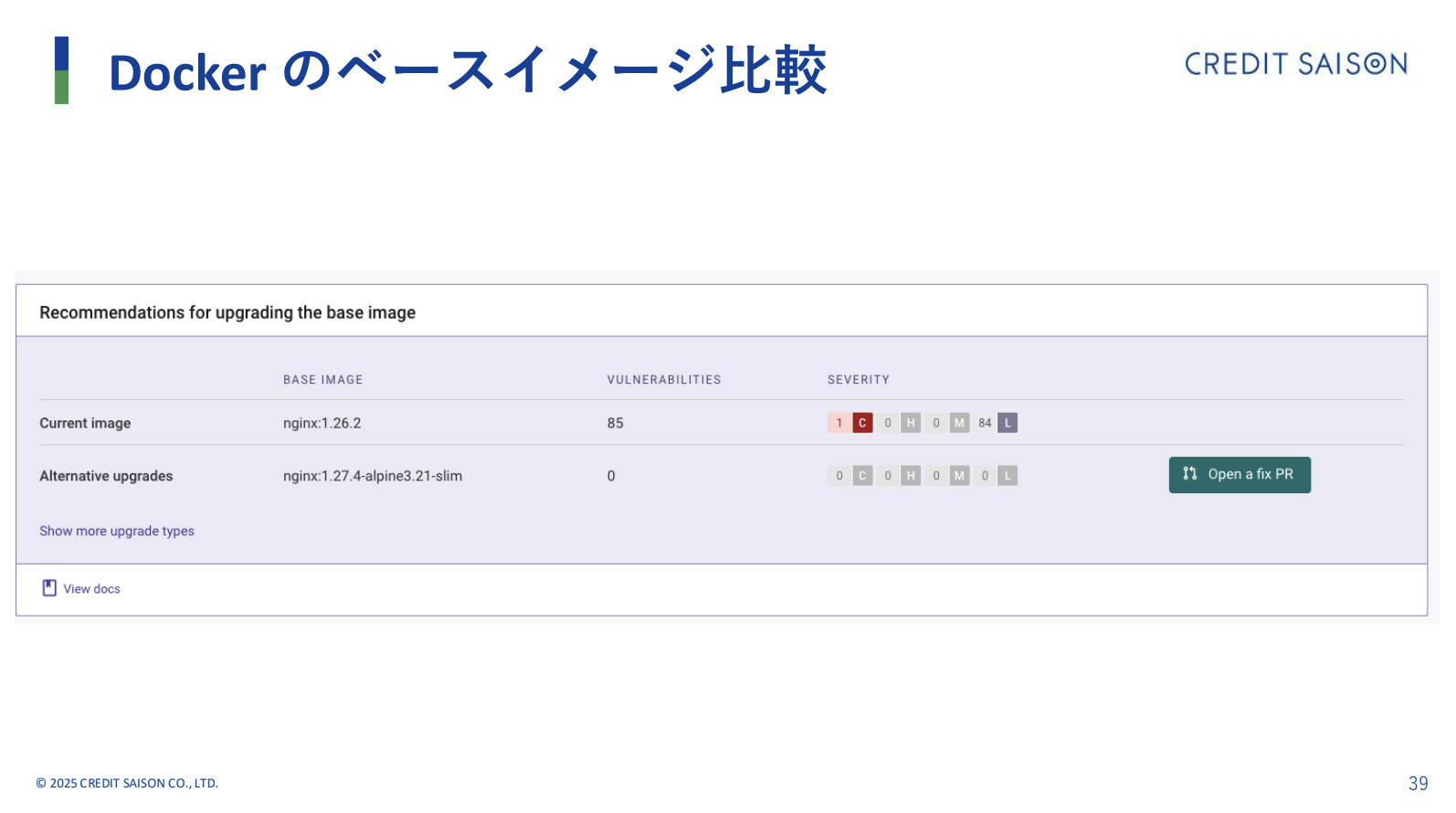Click the low severity count 84

pos(985,423)
